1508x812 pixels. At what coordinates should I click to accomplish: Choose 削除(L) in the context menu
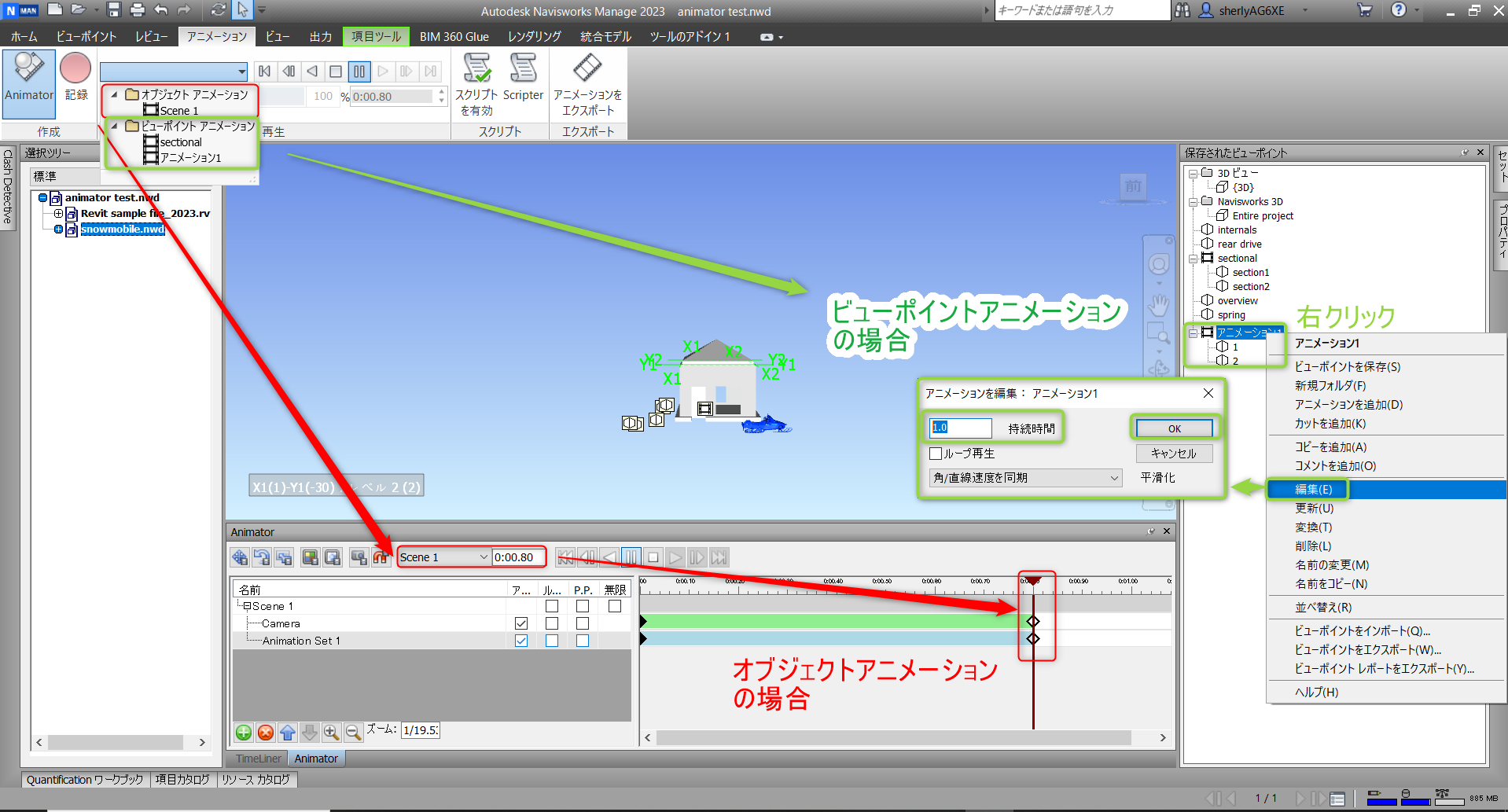pos(1313,546)
